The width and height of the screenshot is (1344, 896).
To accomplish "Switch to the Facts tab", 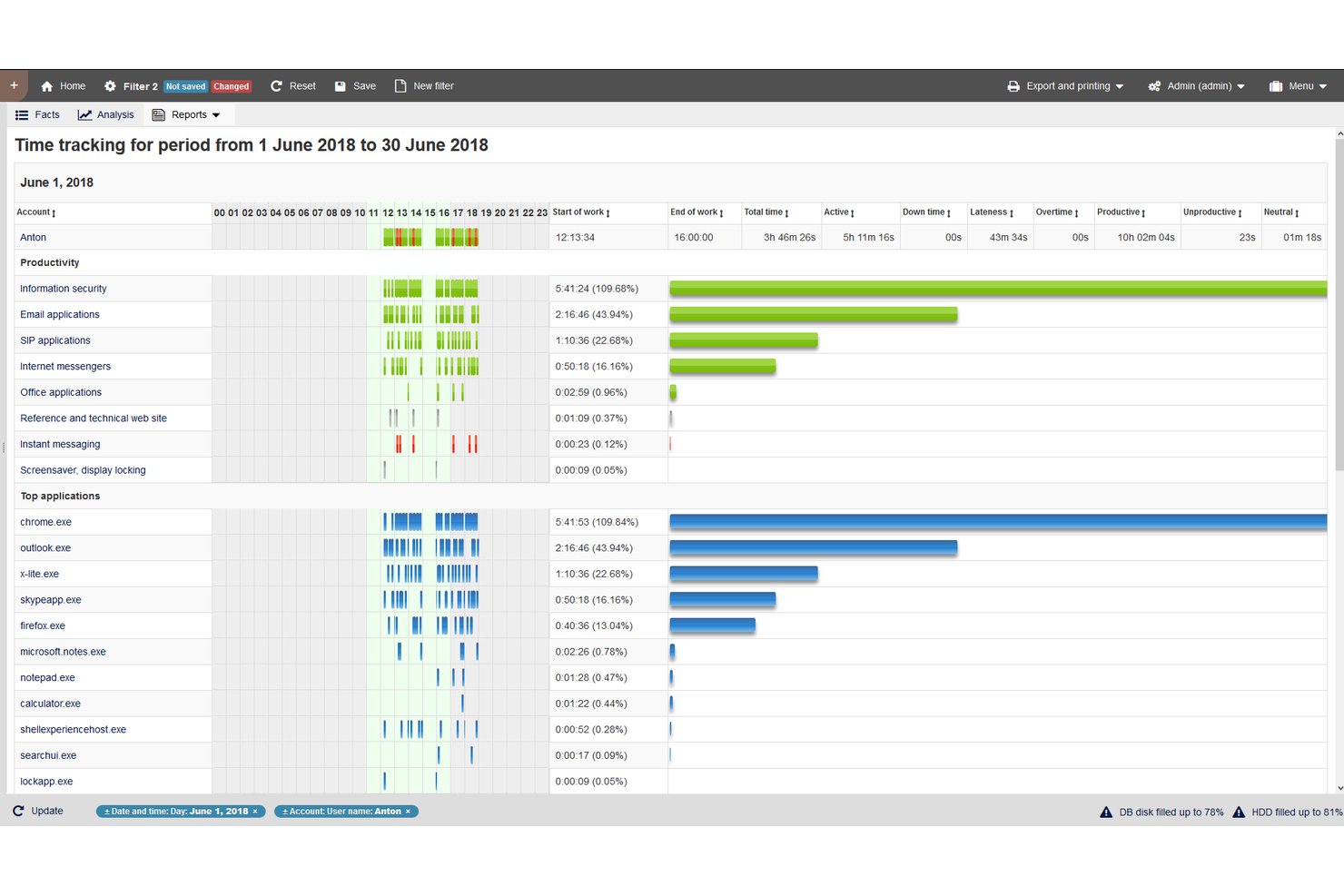I will (x=37, y=115).
